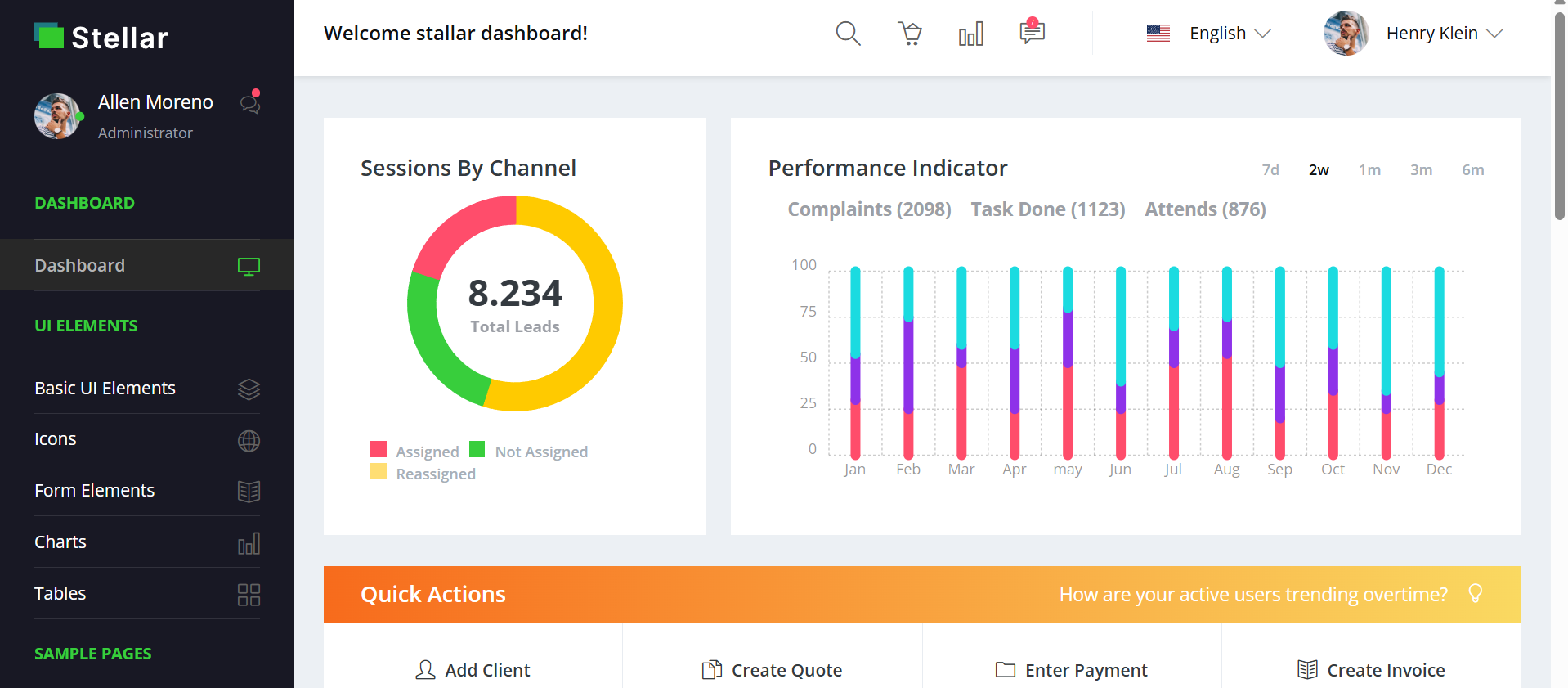1568x688 pixels.
Task: Click the bar chart icon in header
Action: click(970, 34)
